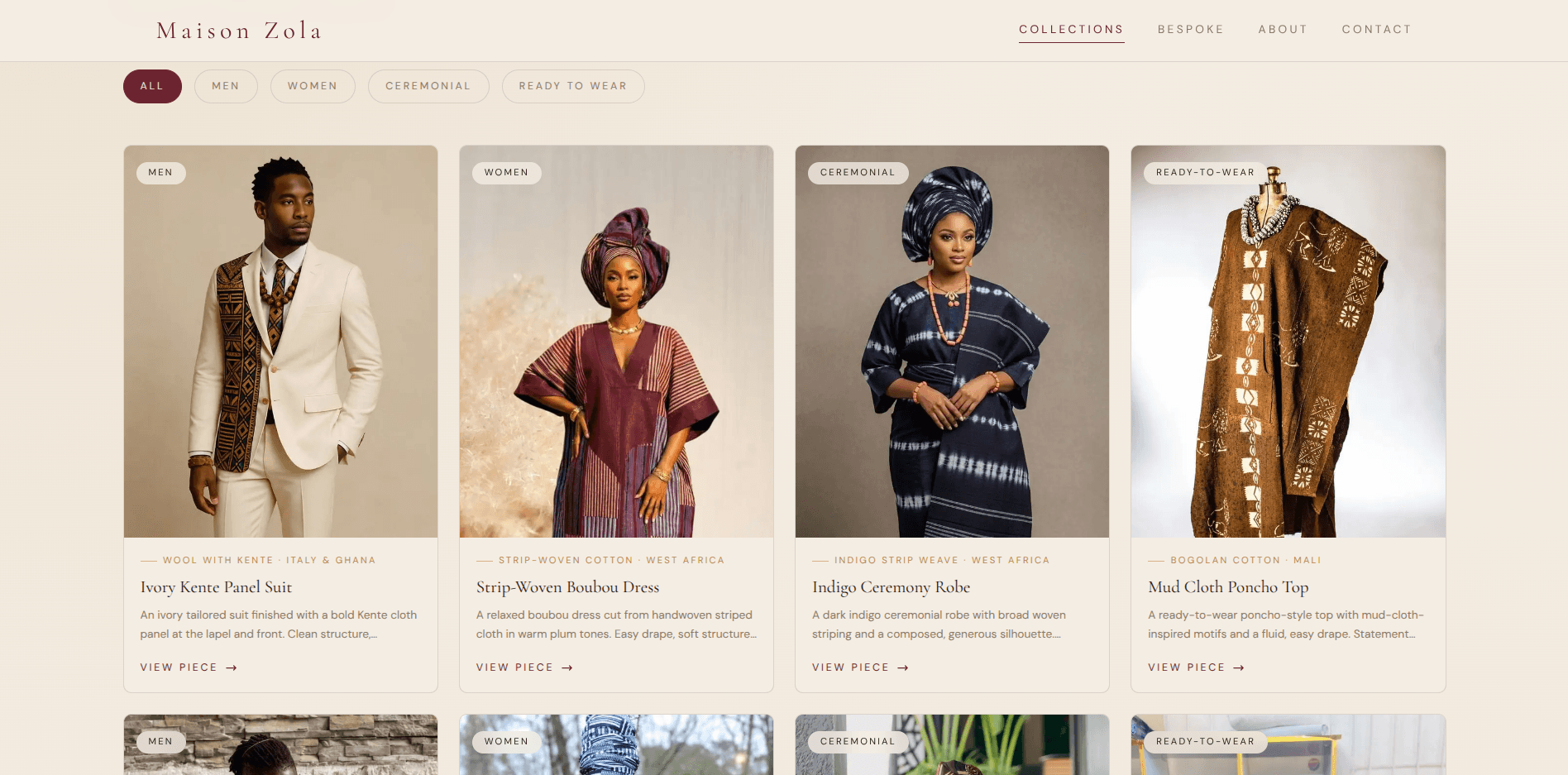The height and width of the screenshot is (775, 1568).
Task: Click arrow icon beside Mud Cloth View Piece
Action: 1239,667
